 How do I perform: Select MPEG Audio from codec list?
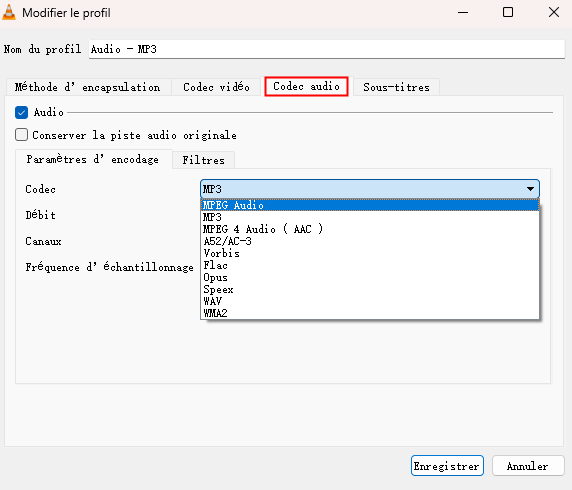point(370,205)
